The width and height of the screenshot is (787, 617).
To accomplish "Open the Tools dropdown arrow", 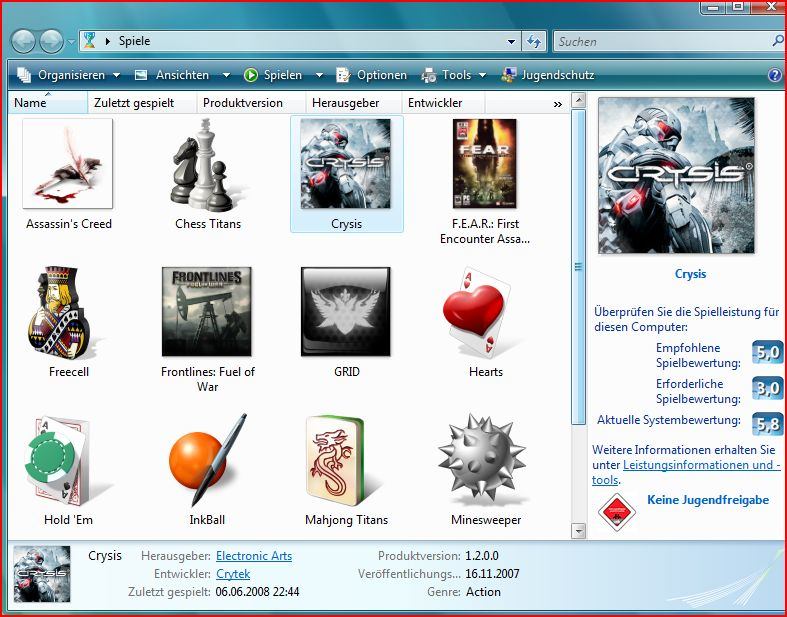I will (482, 75).
